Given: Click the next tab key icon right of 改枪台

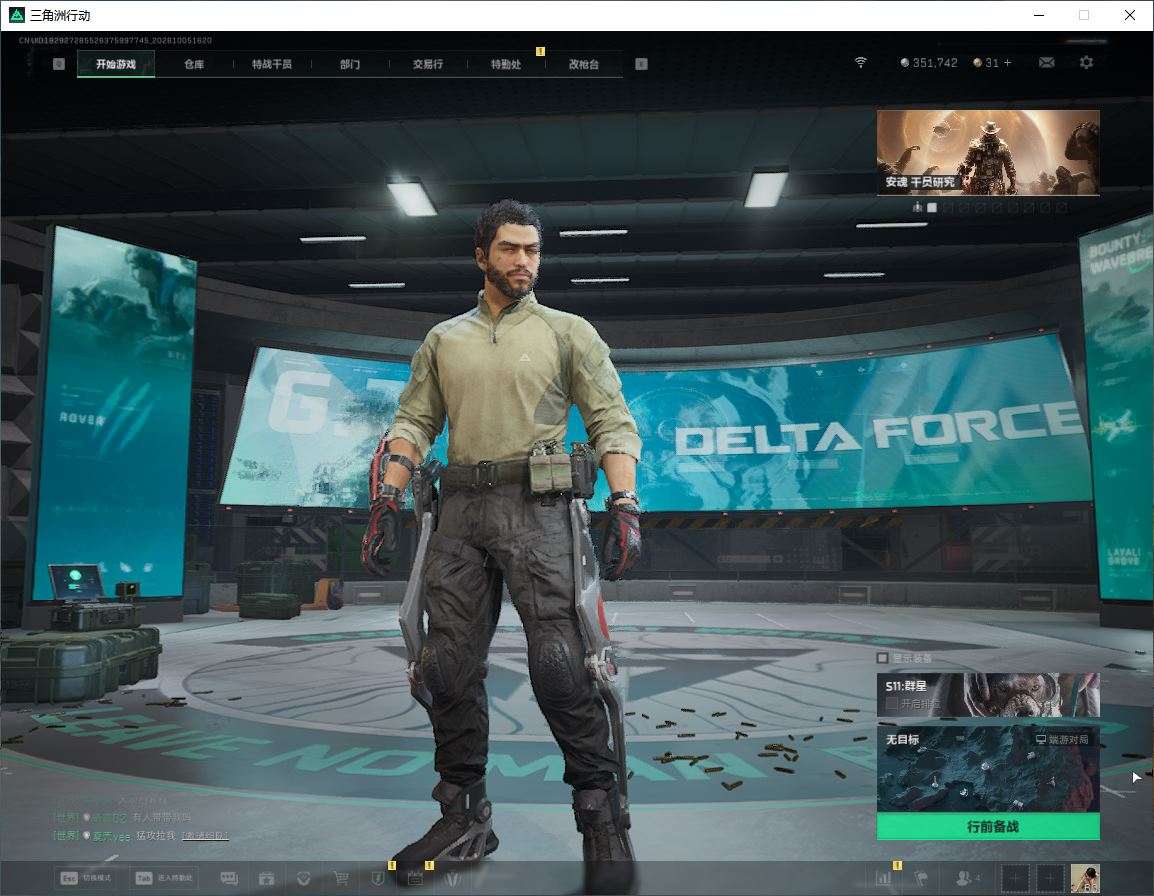Looking at the screenshot, I should pyautogui.click(x=641, y=64).
